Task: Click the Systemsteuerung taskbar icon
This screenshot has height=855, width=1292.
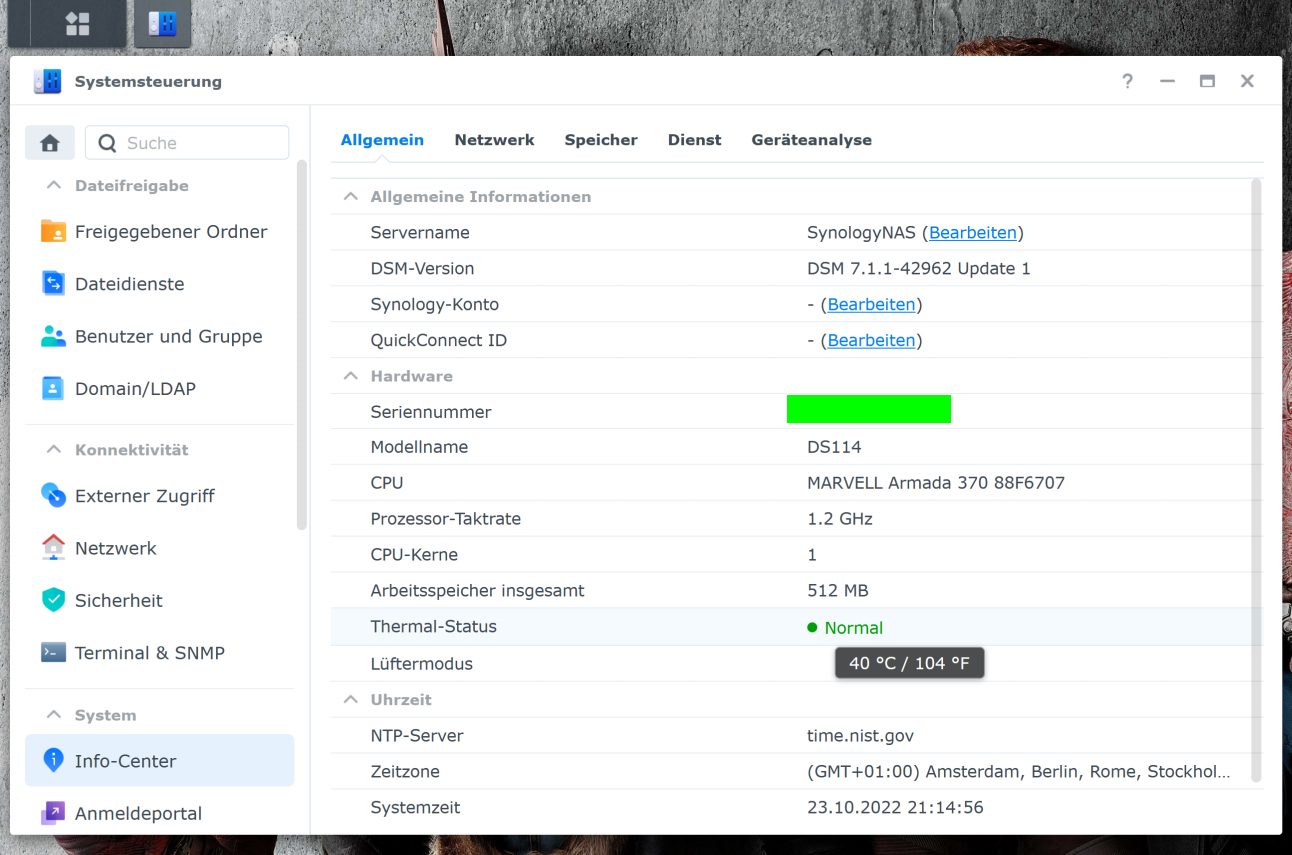Action: coord(162,24)
